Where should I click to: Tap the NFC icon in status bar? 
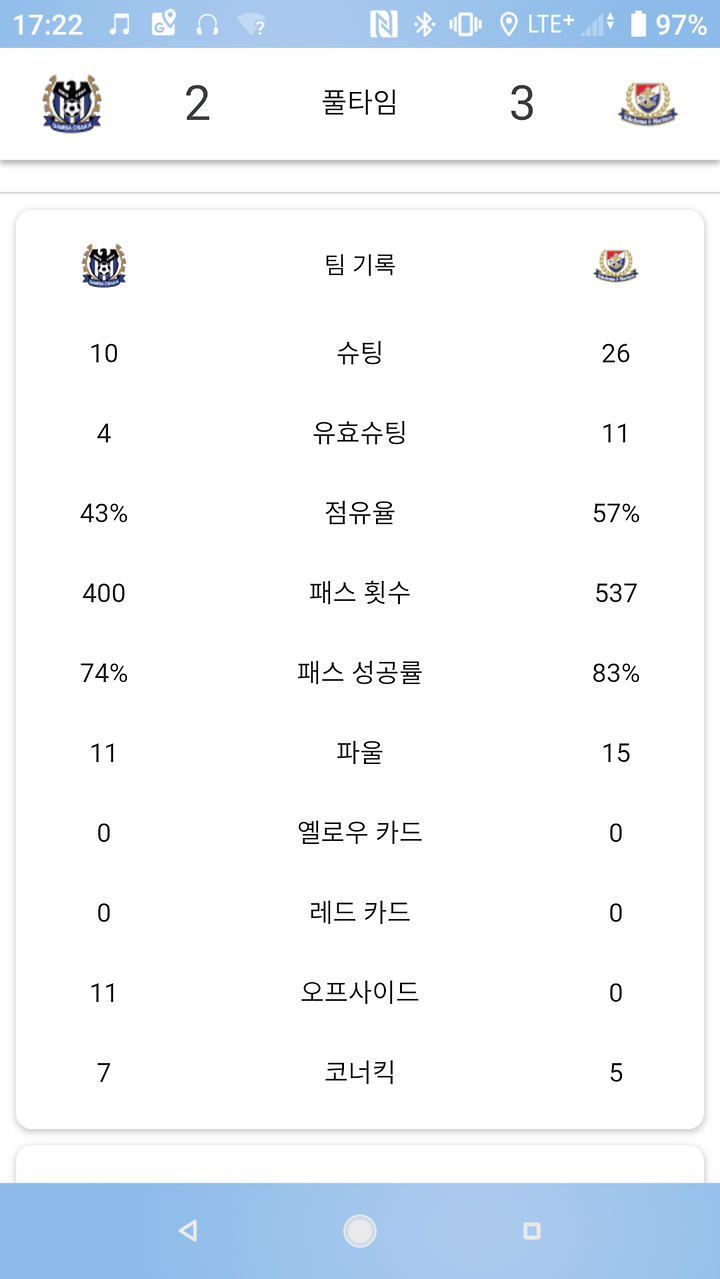383,24
